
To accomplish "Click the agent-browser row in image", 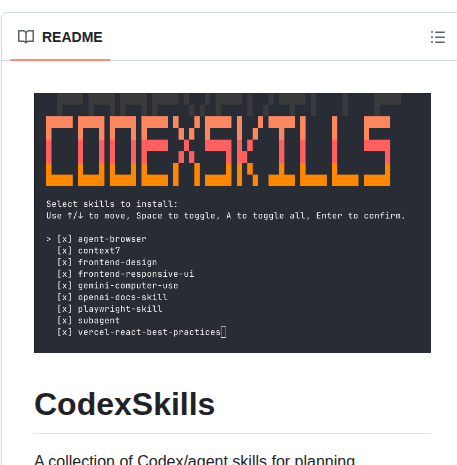I will click(96, 239).
